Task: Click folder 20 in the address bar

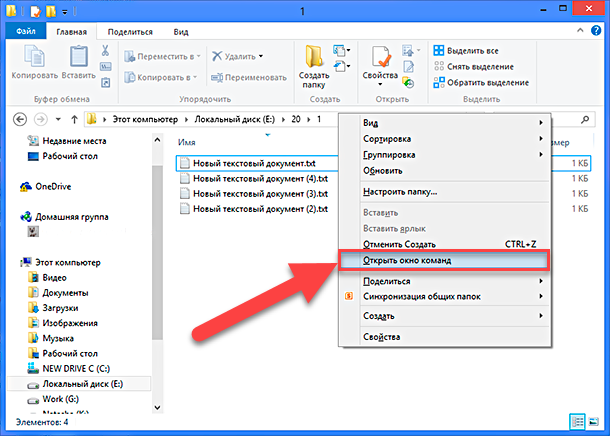Action: [296, 119]
